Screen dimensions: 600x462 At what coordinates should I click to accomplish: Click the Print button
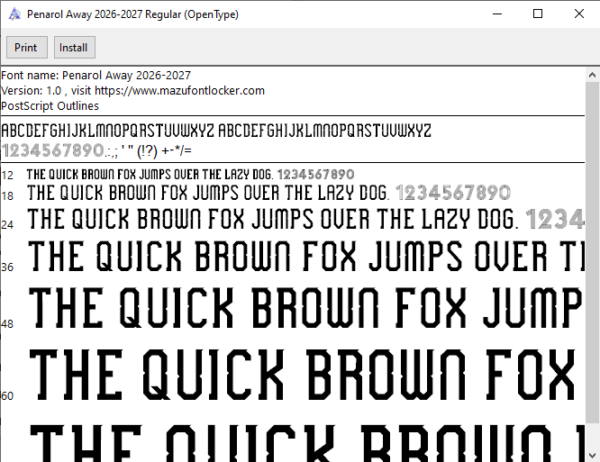point(27,47)
